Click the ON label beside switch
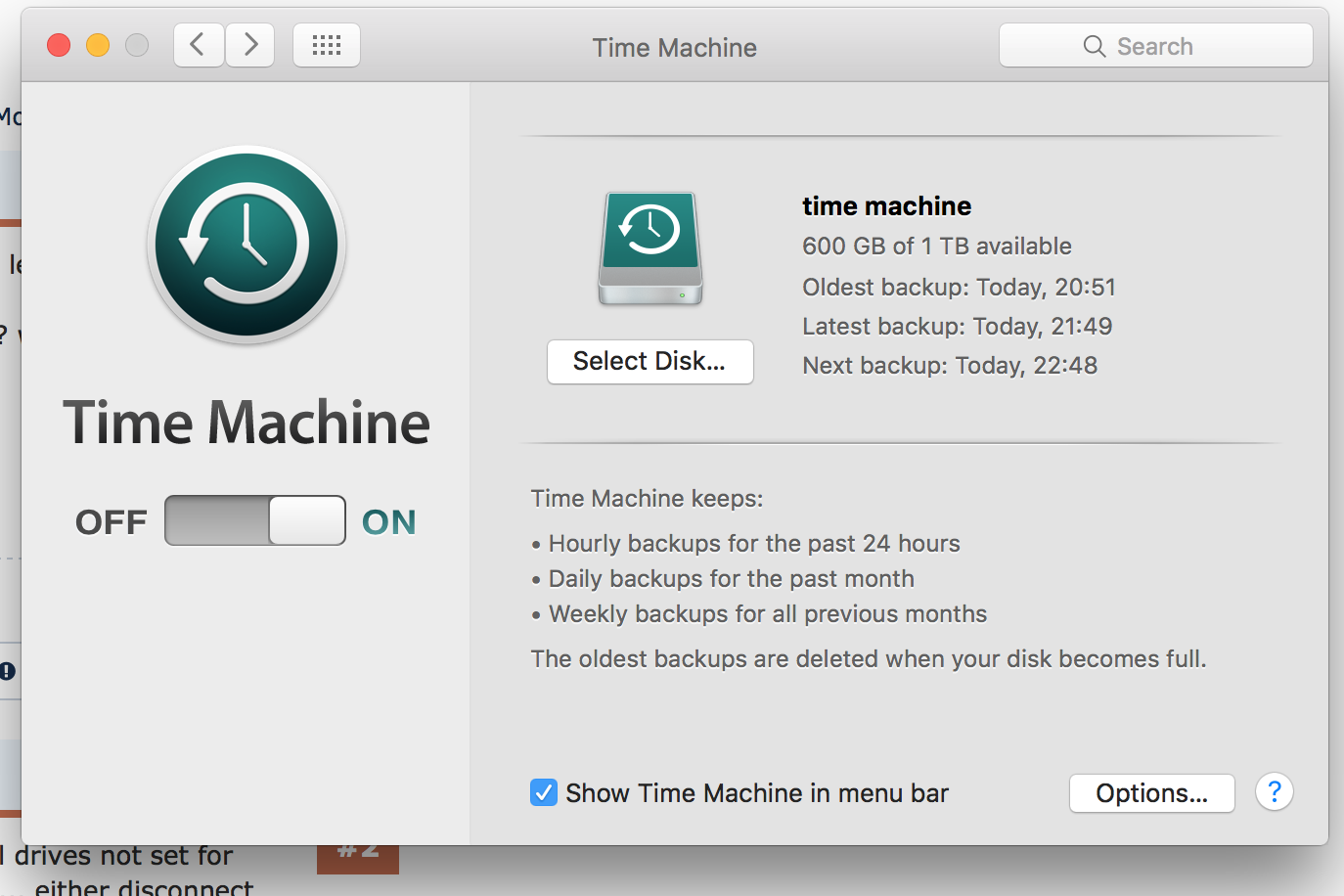 coord(389,522)
